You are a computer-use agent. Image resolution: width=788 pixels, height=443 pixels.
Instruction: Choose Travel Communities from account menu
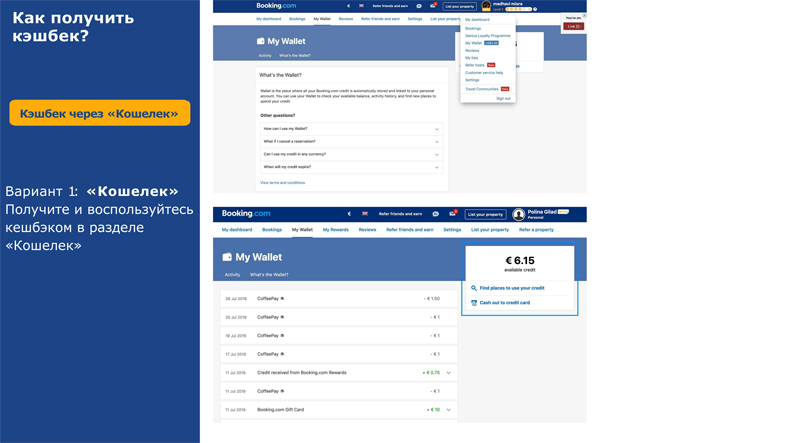click(x=481, y=89)
